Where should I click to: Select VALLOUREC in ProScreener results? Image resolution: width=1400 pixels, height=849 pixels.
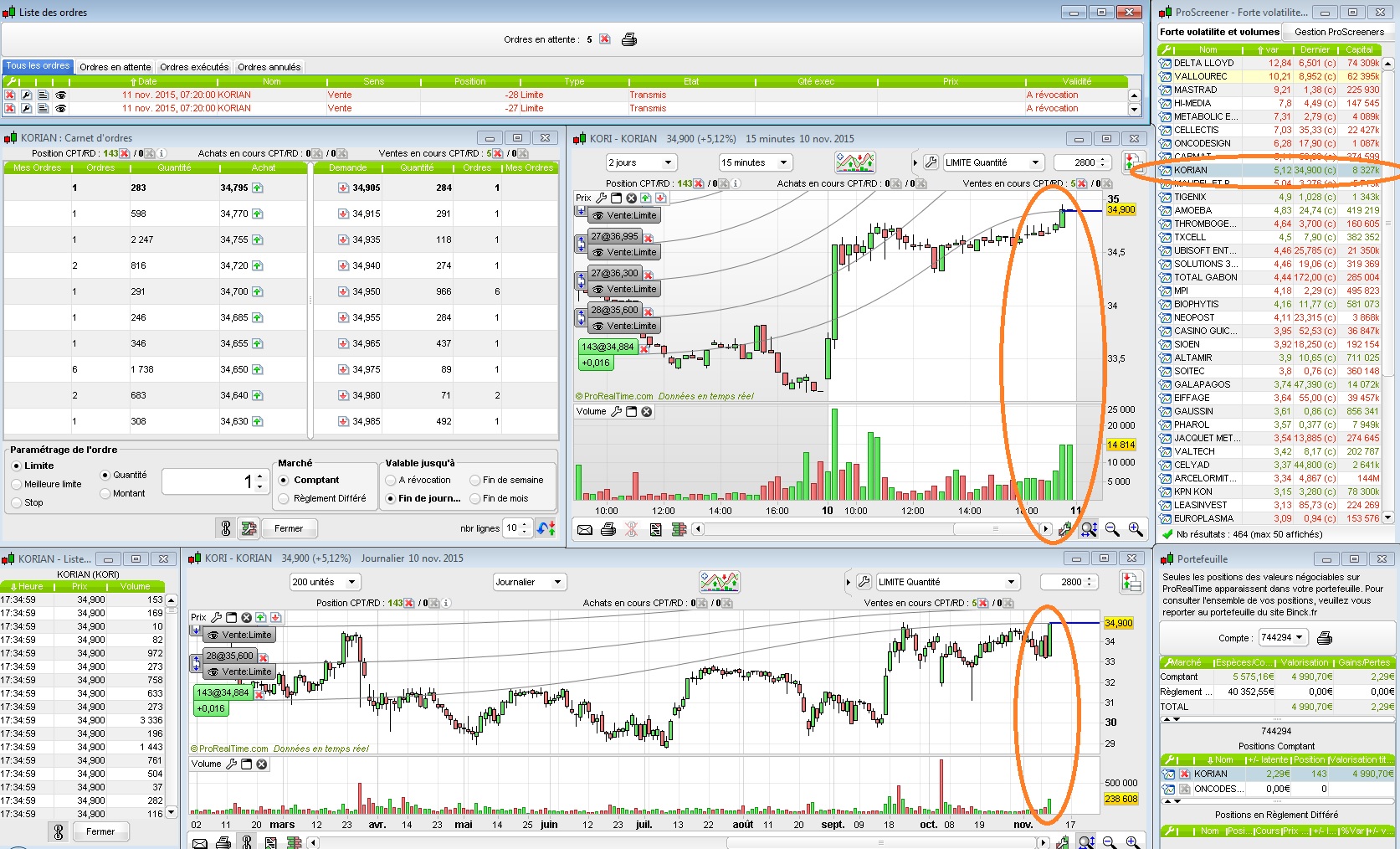[x=1269, y=76]
